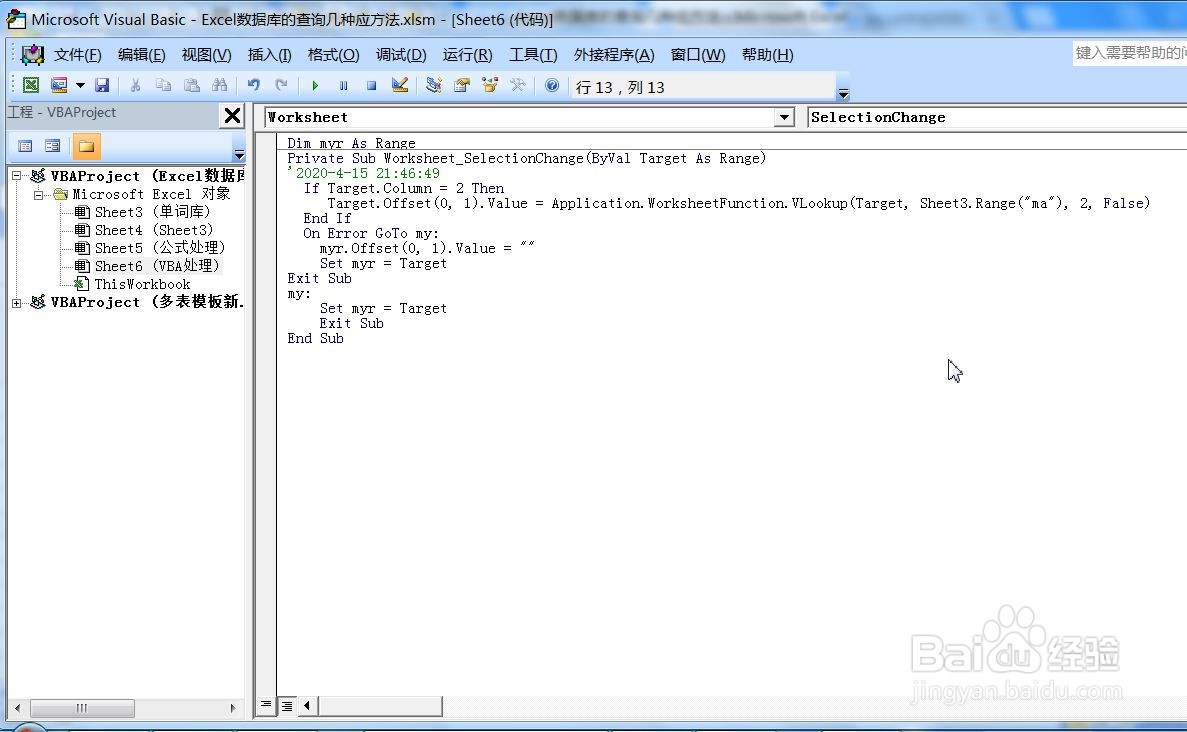Close the project explorer pane

tap(232, 116)
